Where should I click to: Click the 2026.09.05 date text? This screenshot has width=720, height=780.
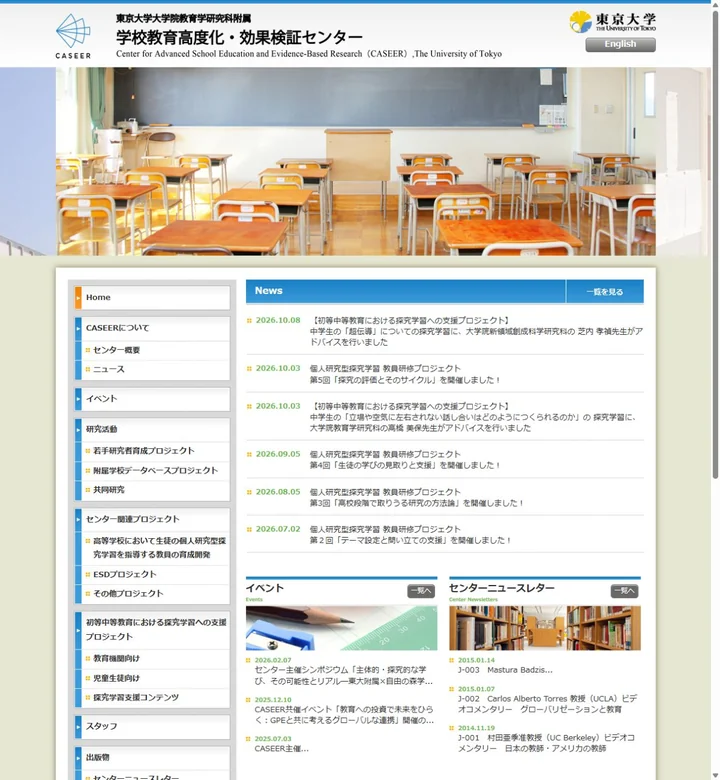(x=278, y=454)
